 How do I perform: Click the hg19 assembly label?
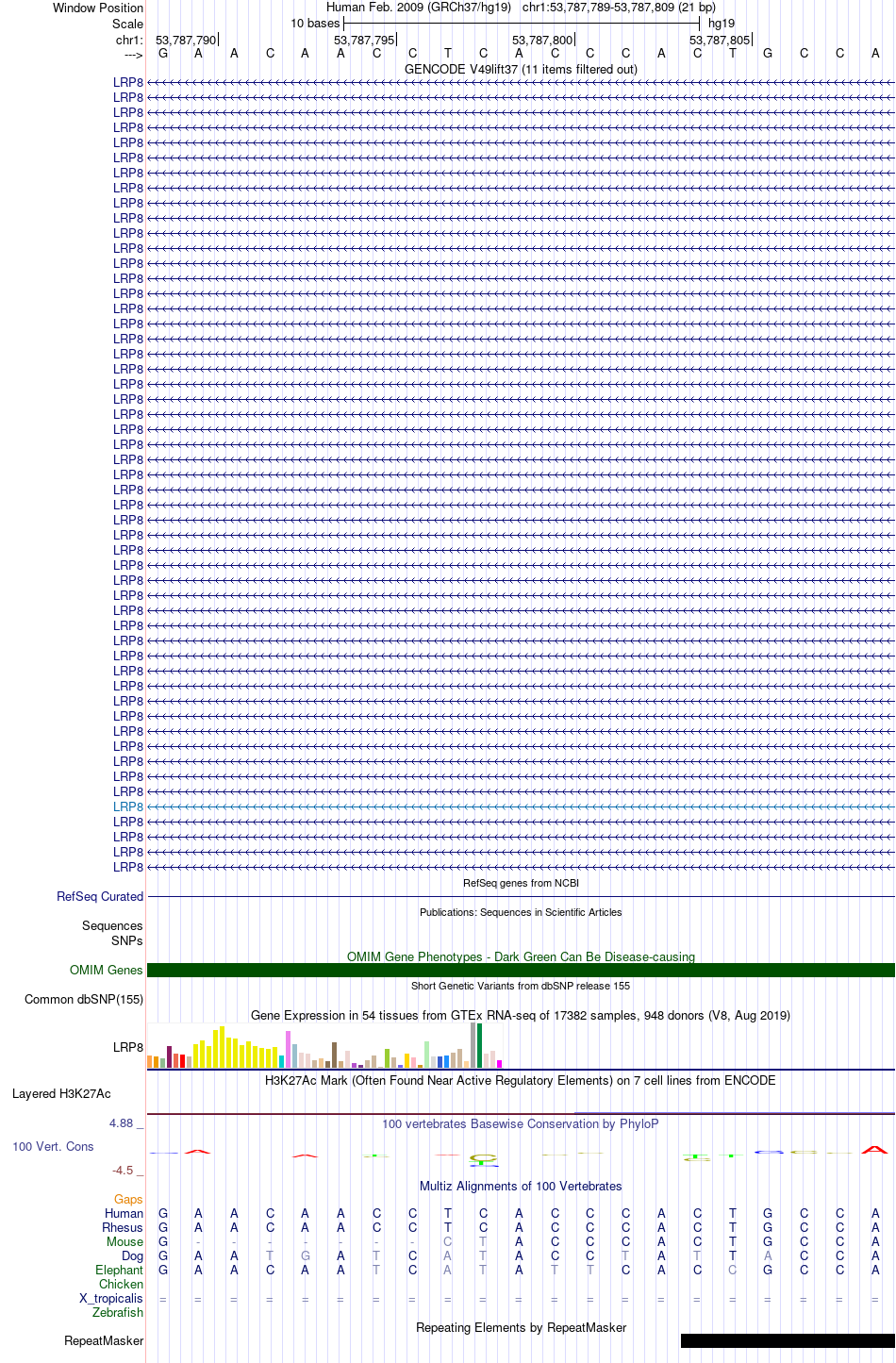pos(722,23)
